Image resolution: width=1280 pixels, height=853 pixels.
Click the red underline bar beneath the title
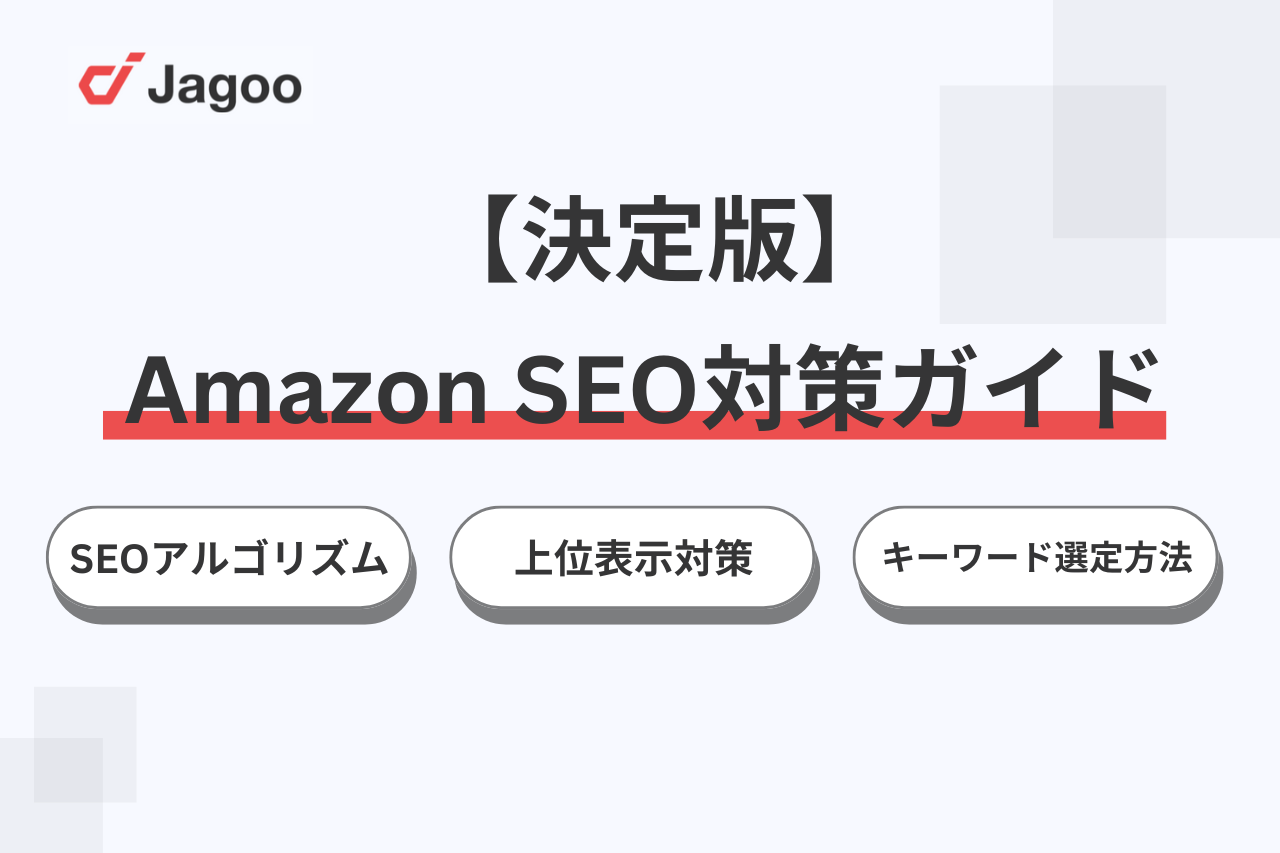(x=634, y=425)
